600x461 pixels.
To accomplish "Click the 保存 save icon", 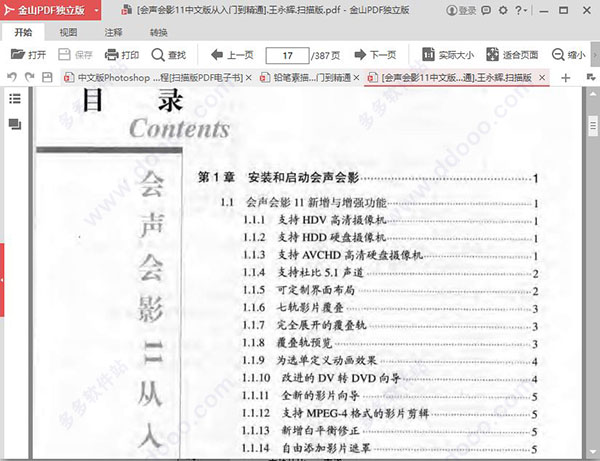I will pos(64,55).
